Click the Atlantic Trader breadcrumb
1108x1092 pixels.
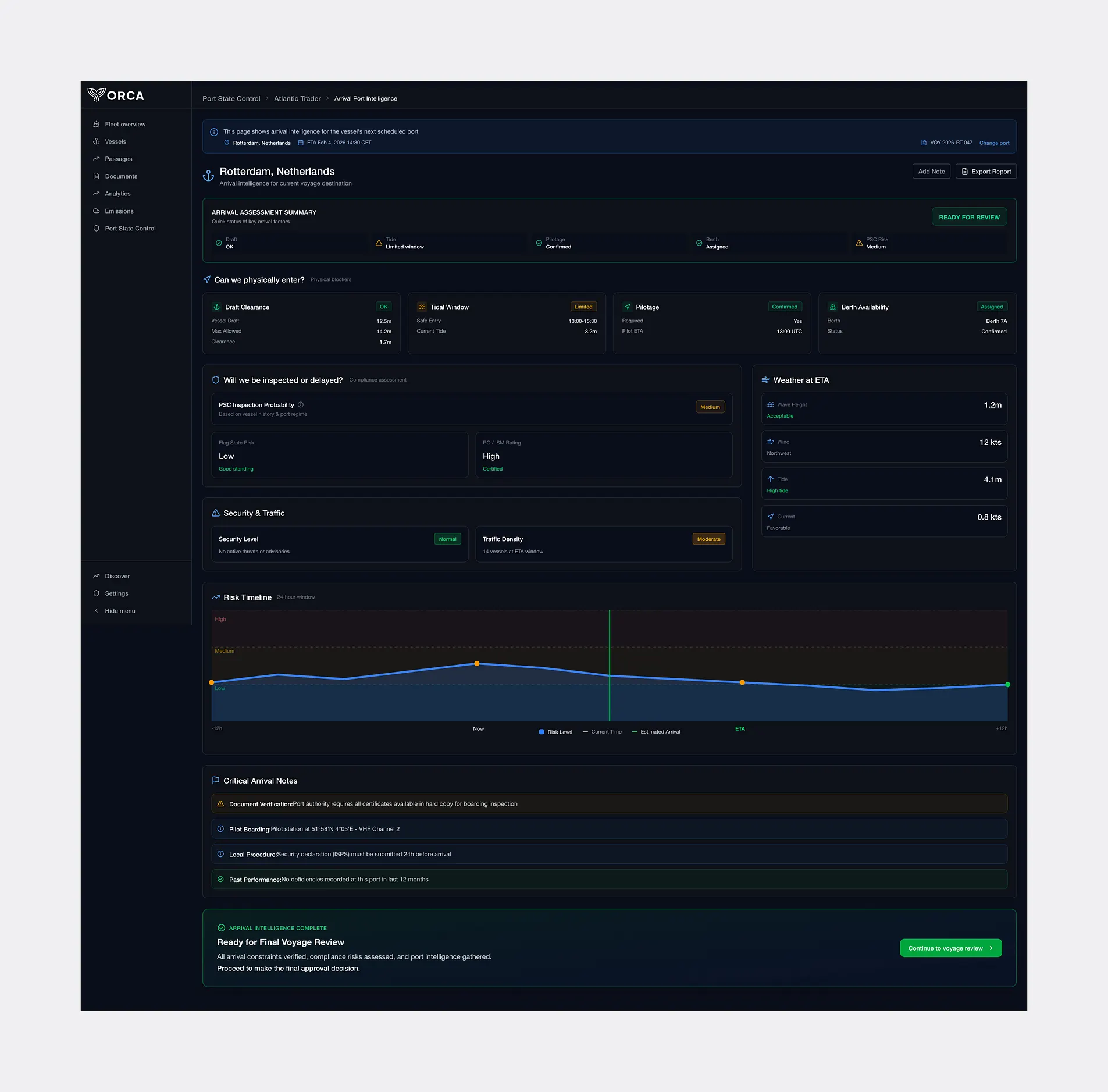click(297, 99)
